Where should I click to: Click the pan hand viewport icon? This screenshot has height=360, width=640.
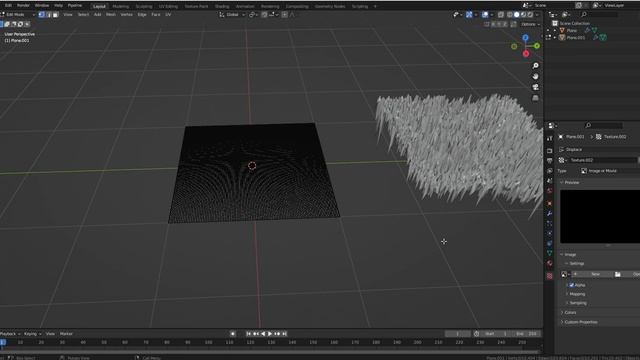tap(536, 77)
